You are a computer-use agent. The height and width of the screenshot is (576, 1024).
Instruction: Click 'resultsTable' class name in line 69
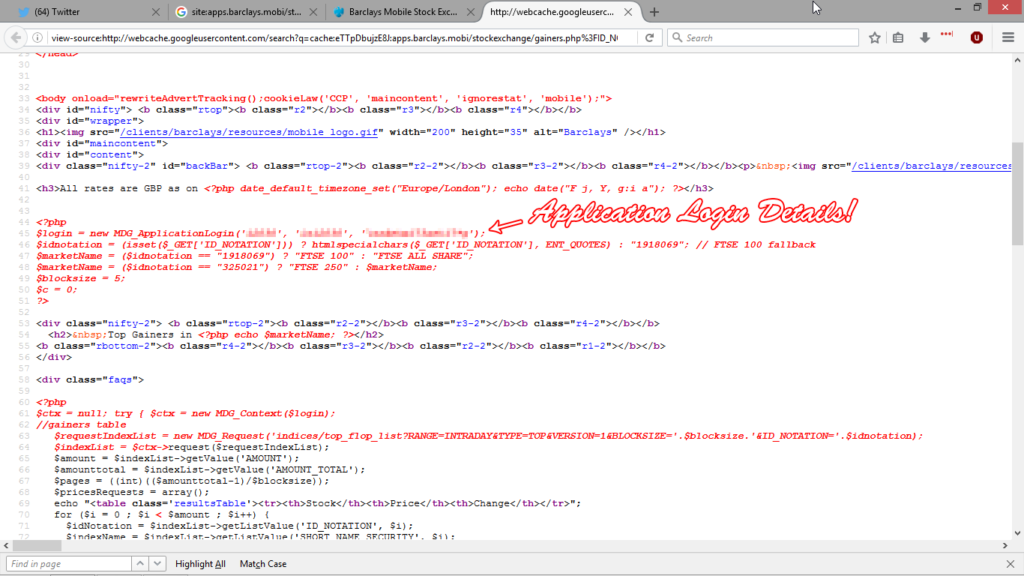pyautogui.click(x=210, y=504)
